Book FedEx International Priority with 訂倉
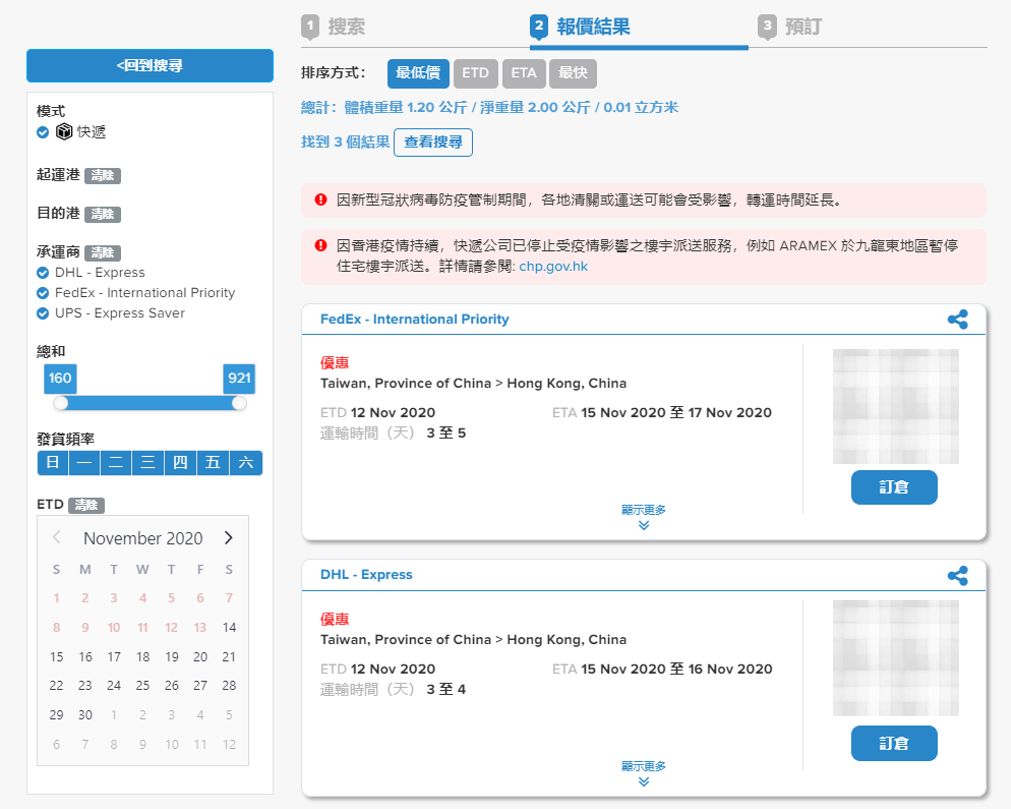 tap(894, 487)
